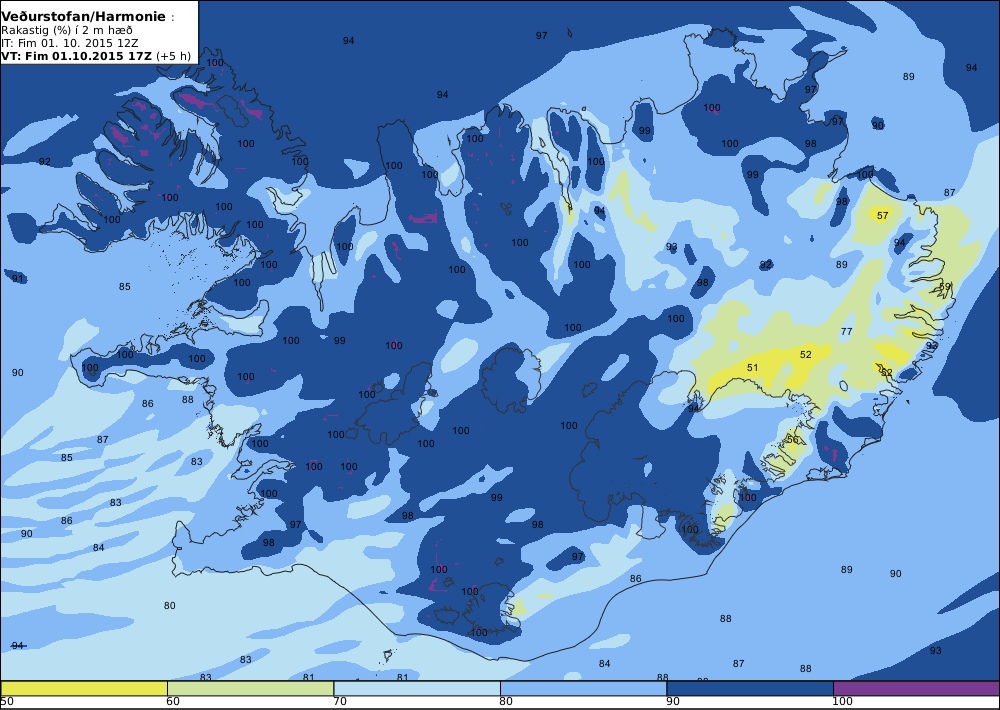Click the purple above-100 legend swatch
This screenshot has width=1000, height=710.
click(x=916, y=688)
